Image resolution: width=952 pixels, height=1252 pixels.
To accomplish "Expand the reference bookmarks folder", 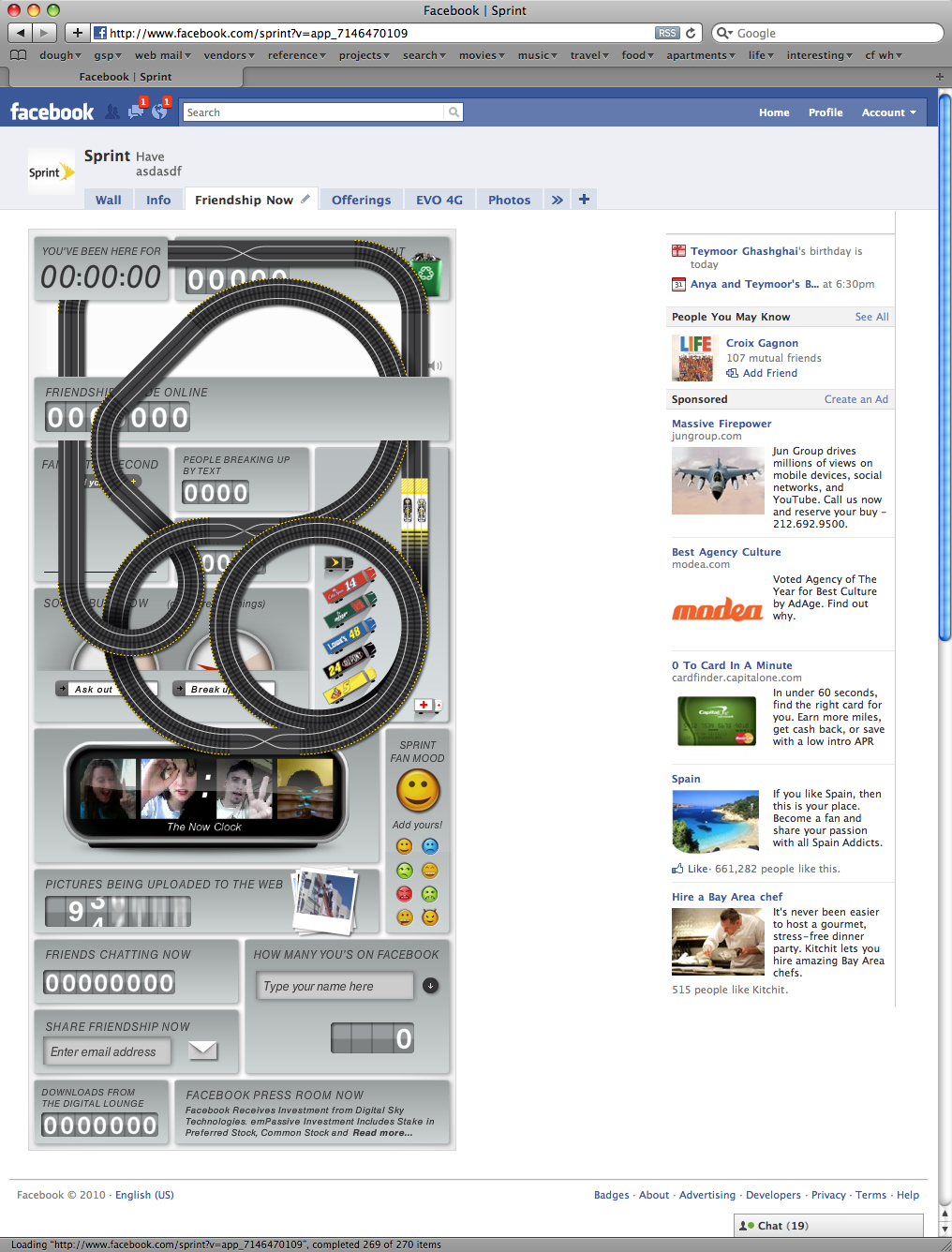I will click(297, 55).
